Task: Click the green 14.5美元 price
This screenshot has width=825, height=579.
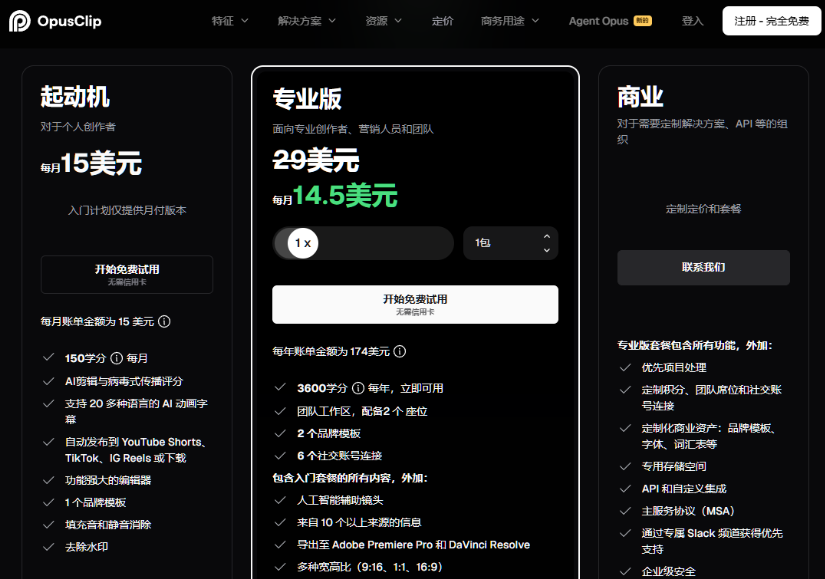Action: (x=345, y=196)
